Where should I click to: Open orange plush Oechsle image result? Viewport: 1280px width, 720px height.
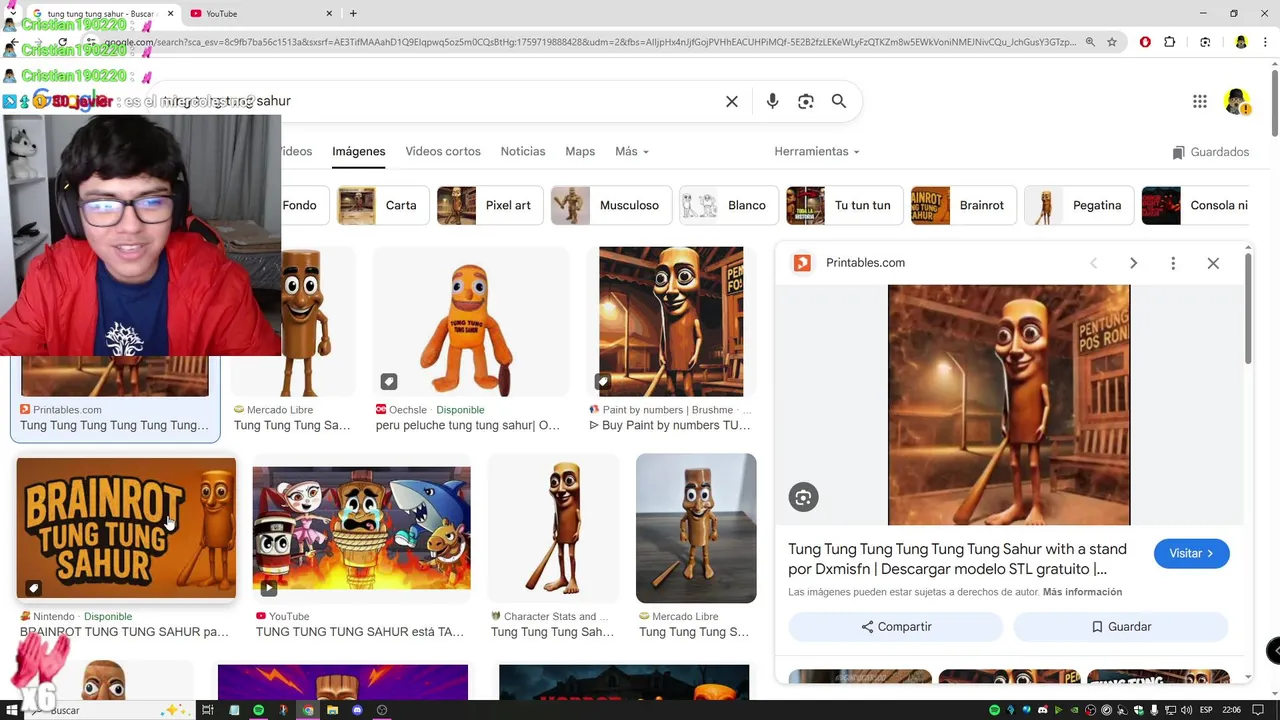tap(471, 321)
